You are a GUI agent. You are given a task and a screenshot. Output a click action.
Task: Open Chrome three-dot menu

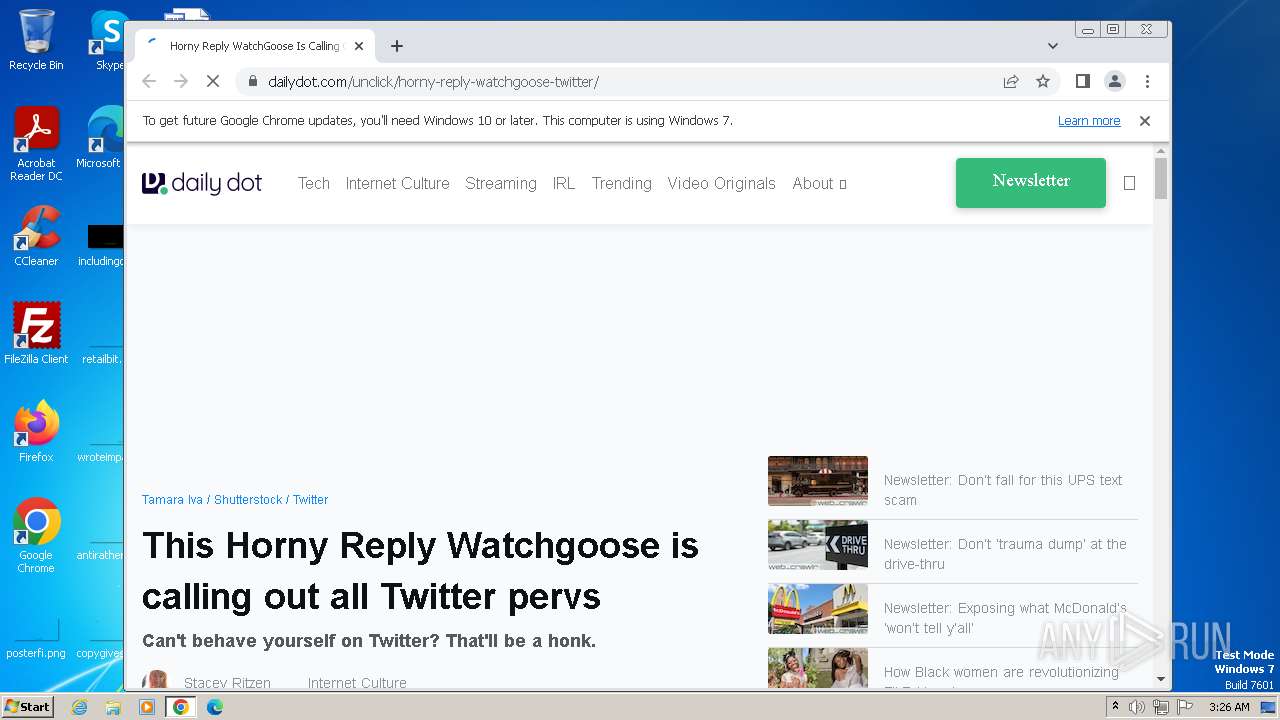click(1147, 82)
